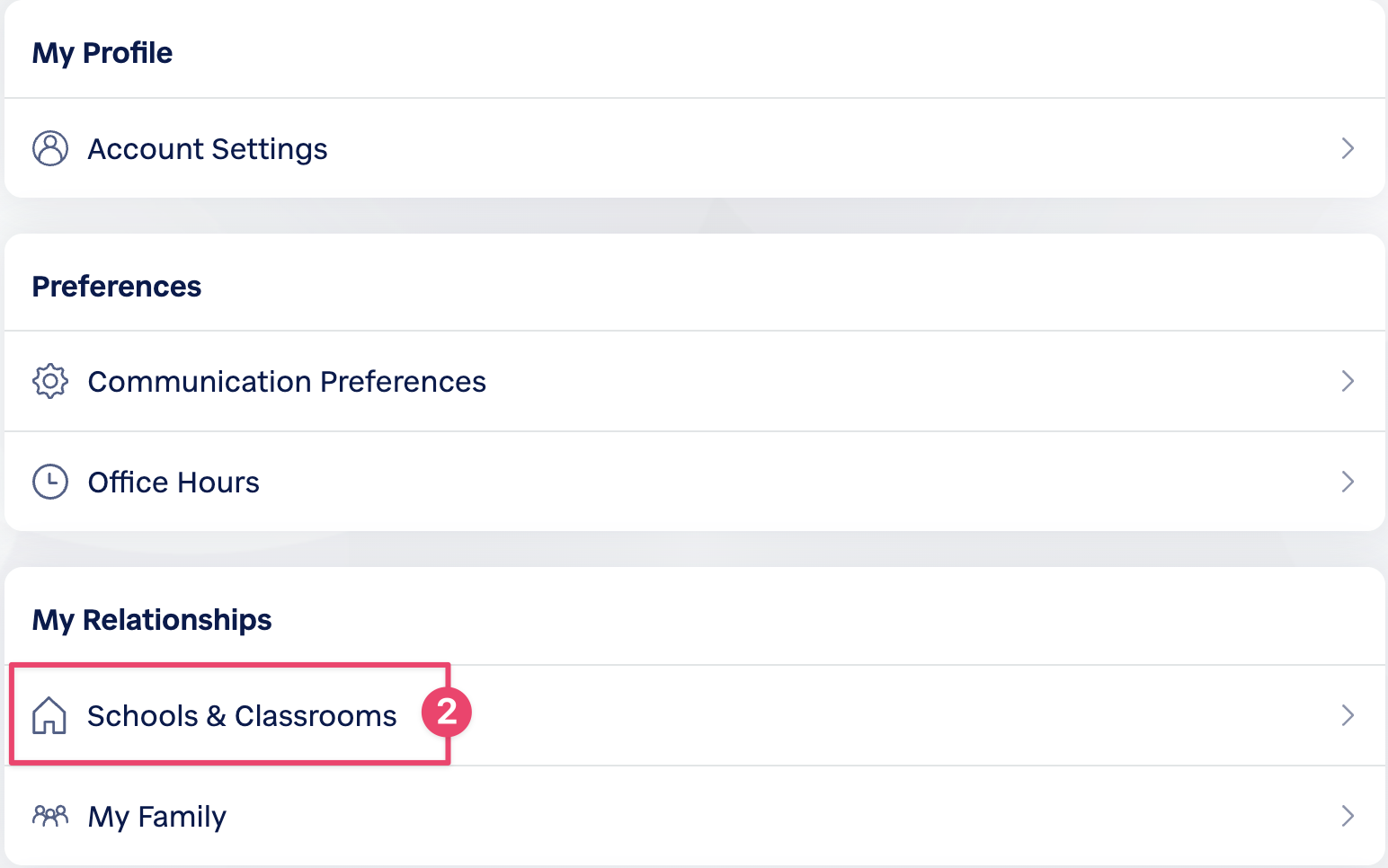The width and height of the screenshot is (1388, 868).
Task: Expand Office Hours using its chevron
Action: pos(1347,482)
